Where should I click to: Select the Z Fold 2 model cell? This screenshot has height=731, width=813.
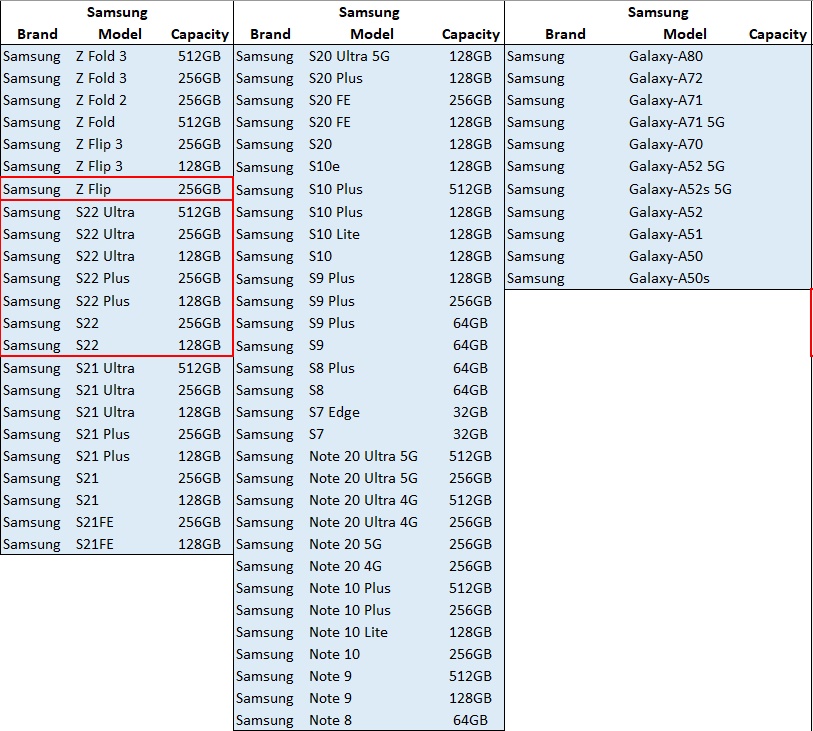101,100
